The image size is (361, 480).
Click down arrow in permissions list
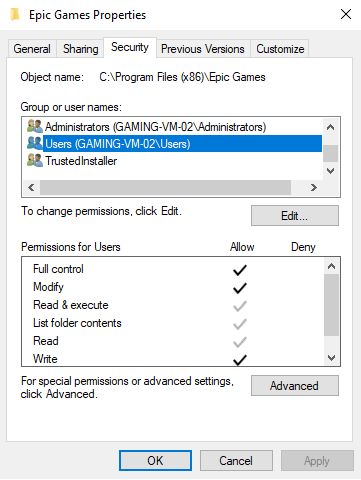(331, 358)
